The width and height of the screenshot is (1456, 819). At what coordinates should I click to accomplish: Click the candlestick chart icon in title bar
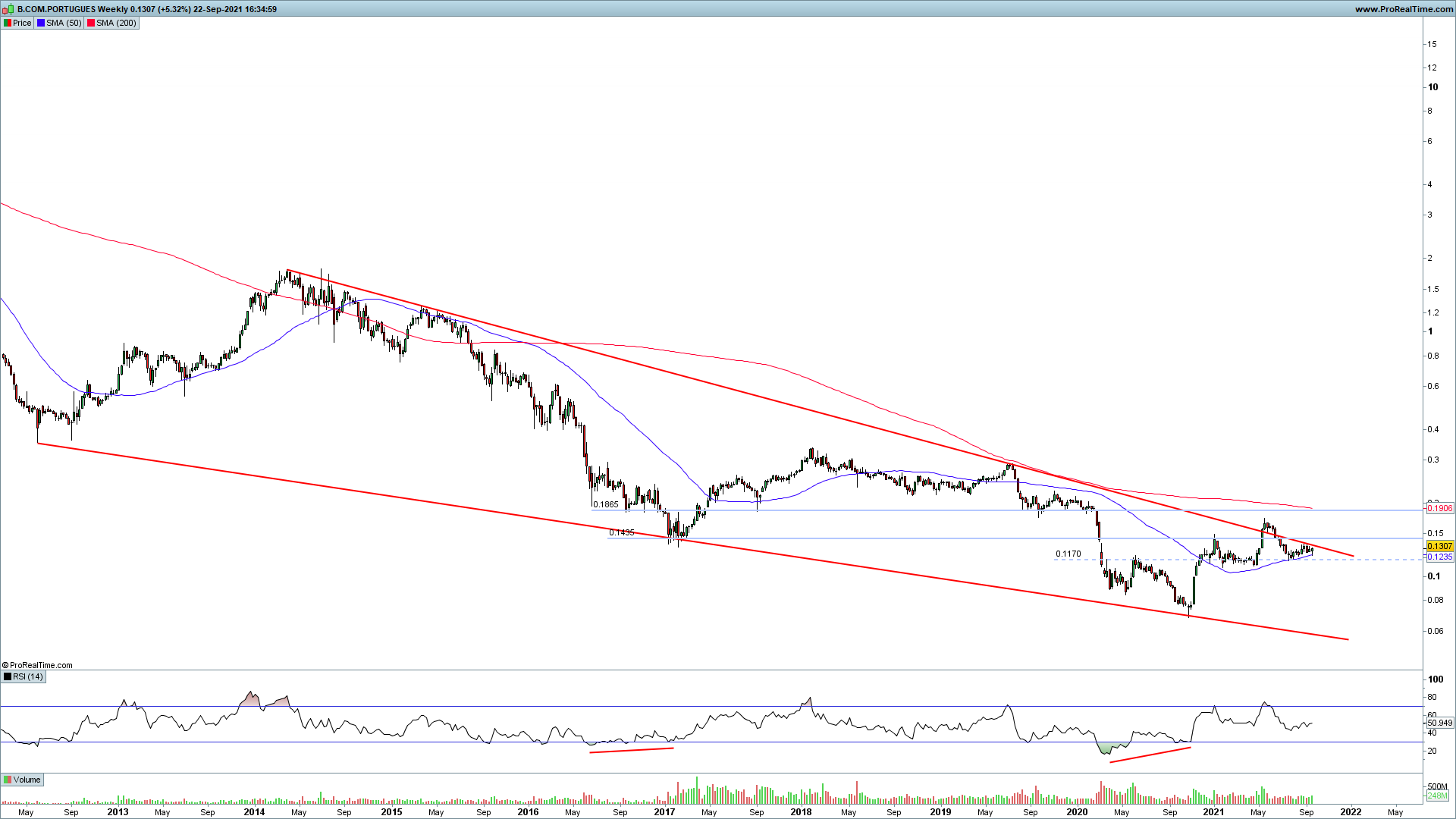pyautogui.click(x=8, y=9)
